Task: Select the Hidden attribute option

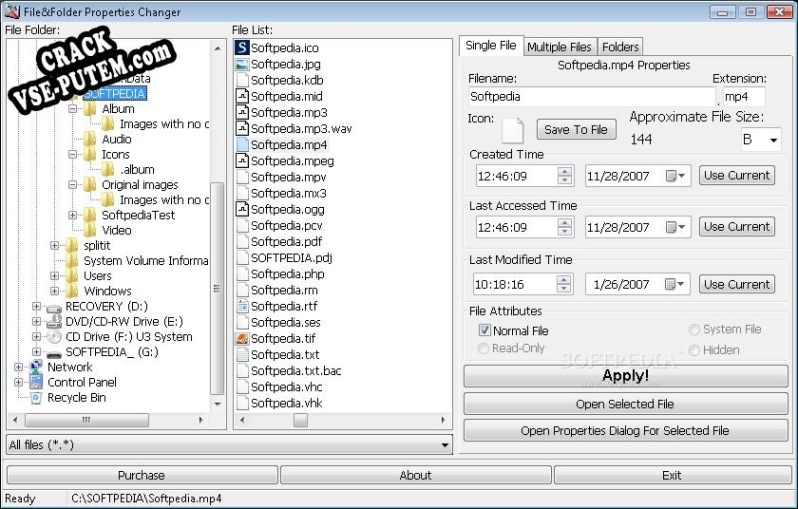Action: 694,350
